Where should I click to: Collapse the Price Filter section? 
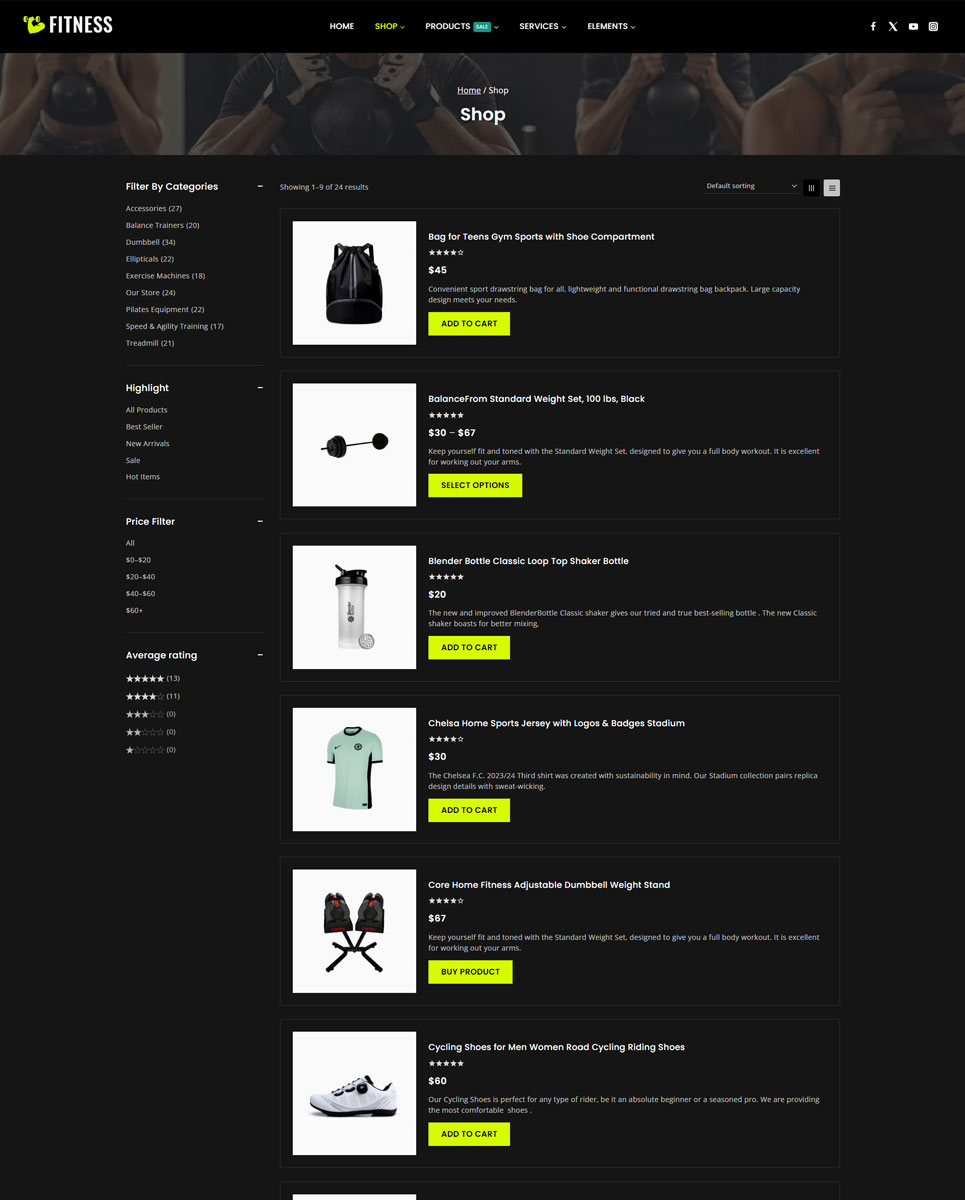coord(260,521)
